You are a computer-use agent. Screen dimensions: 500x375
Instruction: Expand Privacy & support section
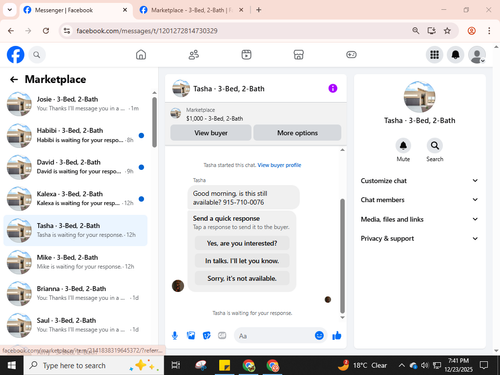(419, 238)
